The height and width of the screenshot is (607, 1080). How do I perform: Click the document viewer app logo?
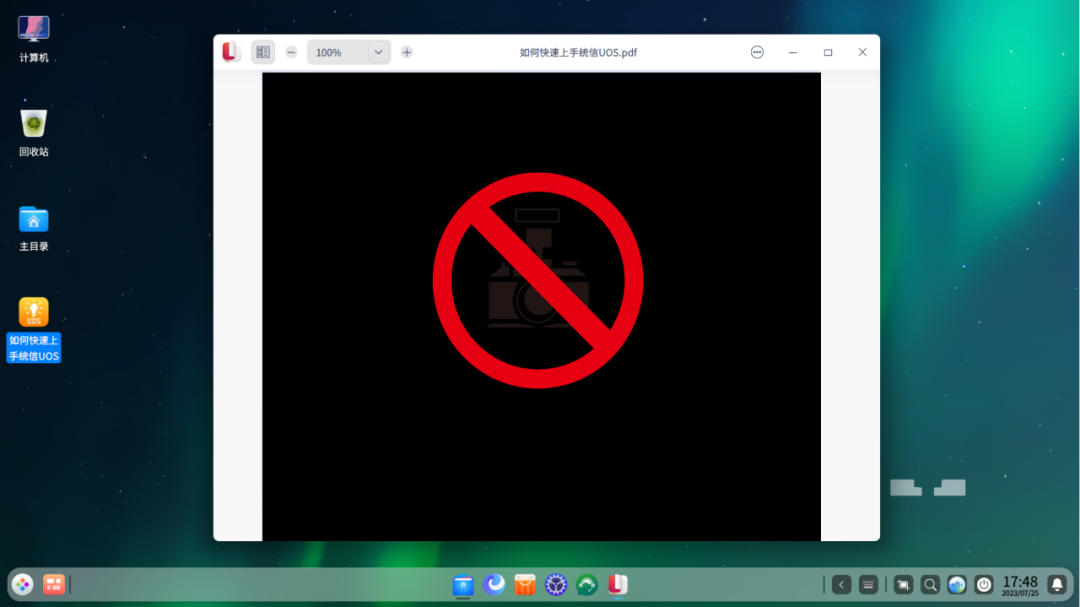tap(231, 52)
